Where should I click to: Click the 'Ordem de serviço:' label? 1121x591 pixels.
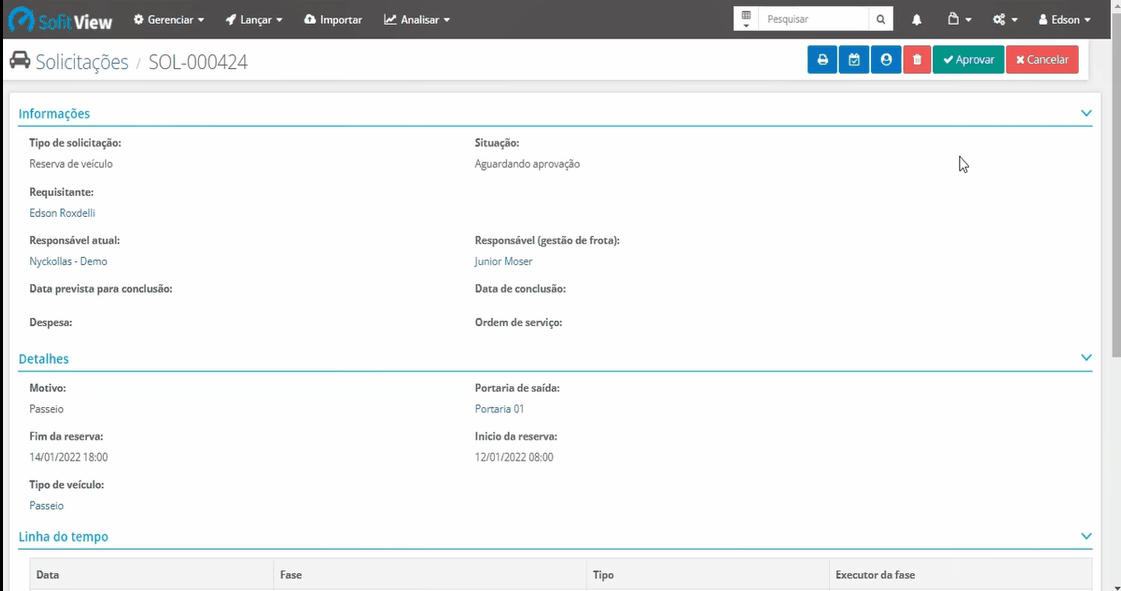coord(518,322)
